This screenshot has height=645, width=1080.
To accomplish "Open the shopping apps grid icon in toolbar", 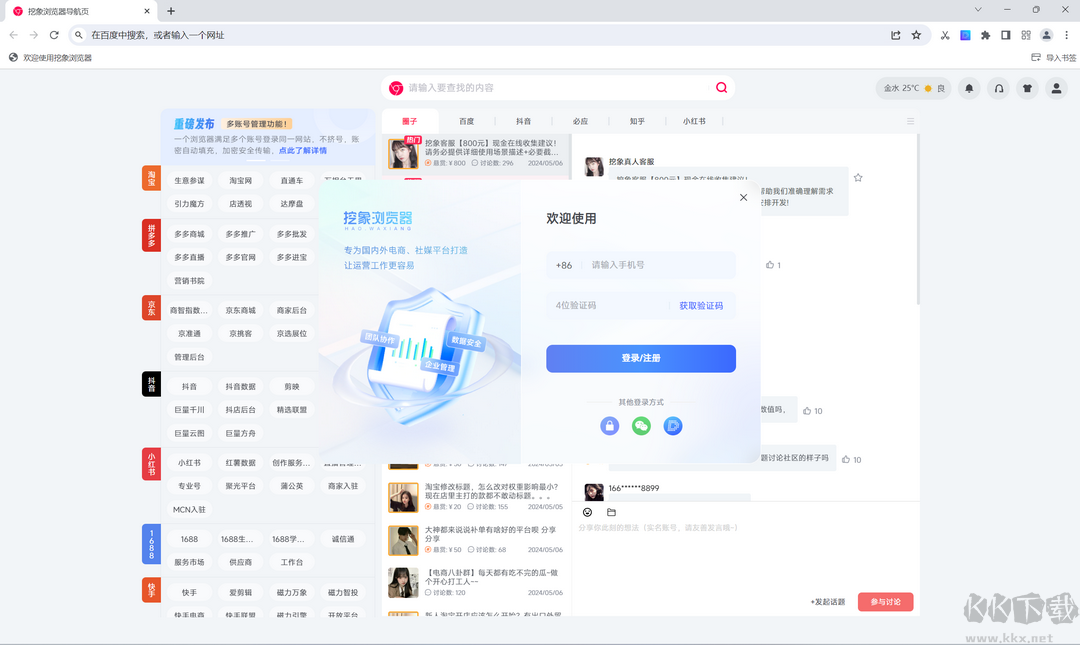I will [x=1026, y=34].
